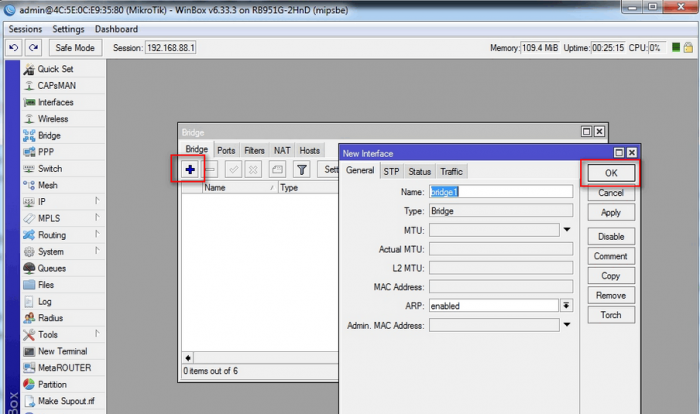Screen dimensions: 700x414
Task: Toggle the Safe Mode button
Action: click(75, 48)
